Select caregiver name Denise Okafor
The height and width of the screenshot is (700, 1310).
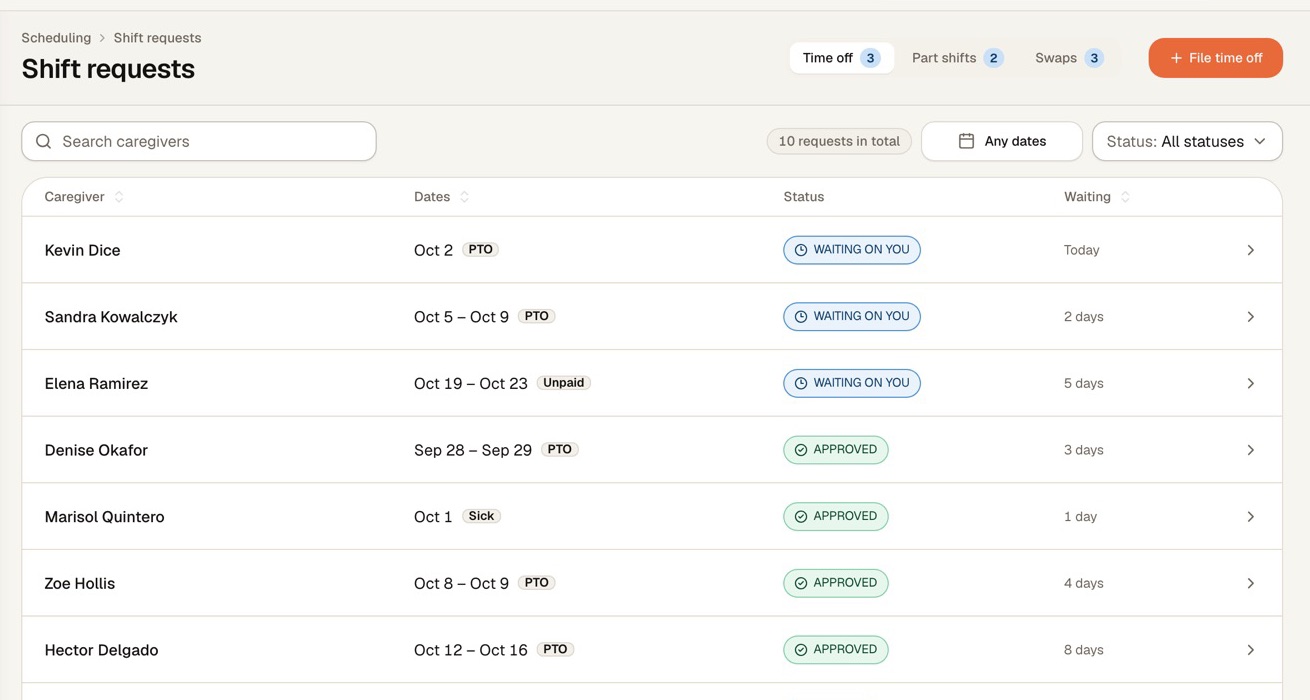pos(96,450)
